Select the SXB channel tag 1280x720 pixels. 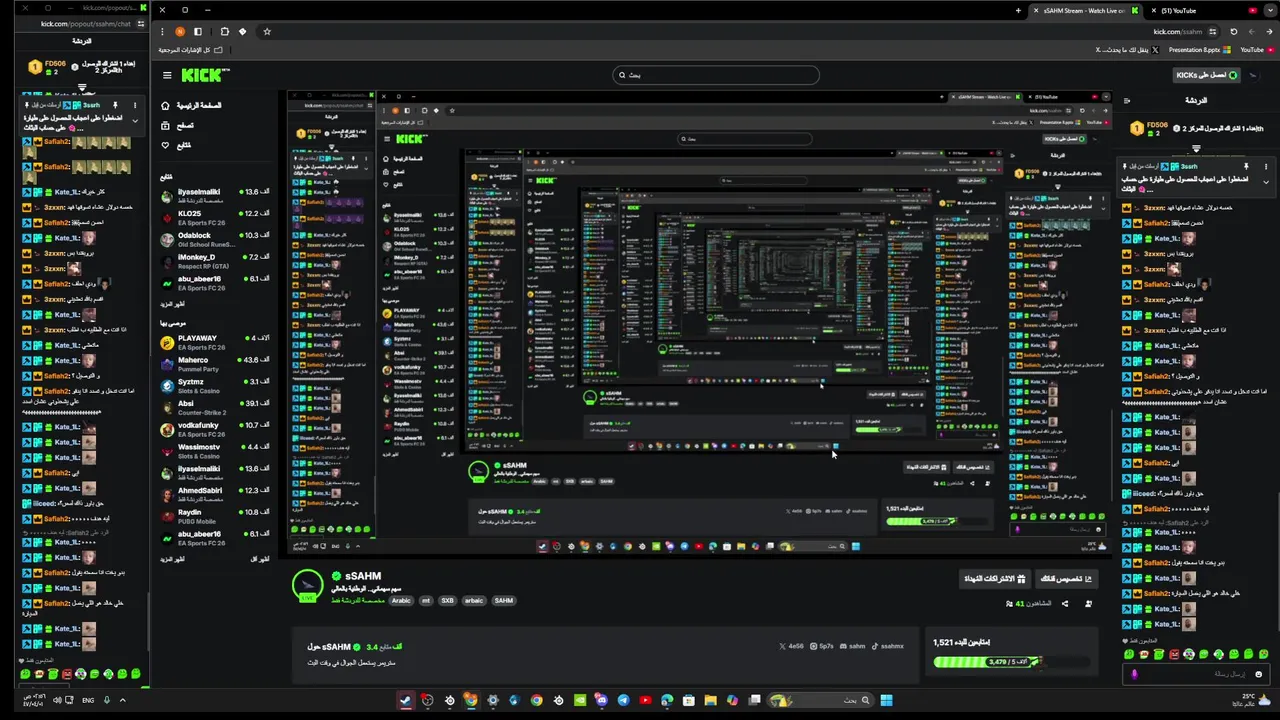[x=447, y=601]
